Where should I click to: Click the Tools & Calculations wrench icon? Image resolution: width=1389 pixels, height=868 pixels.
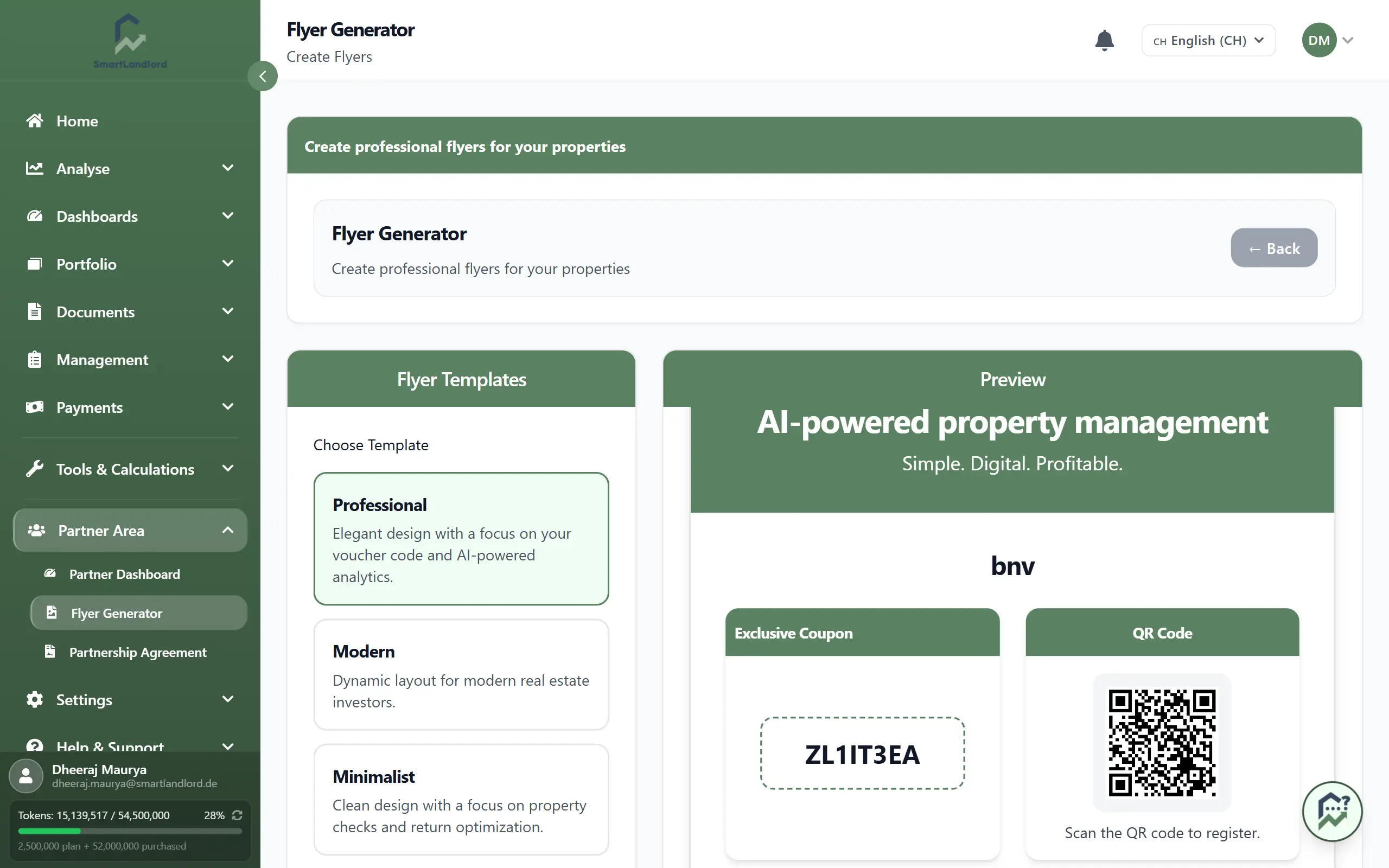[34, 469]
